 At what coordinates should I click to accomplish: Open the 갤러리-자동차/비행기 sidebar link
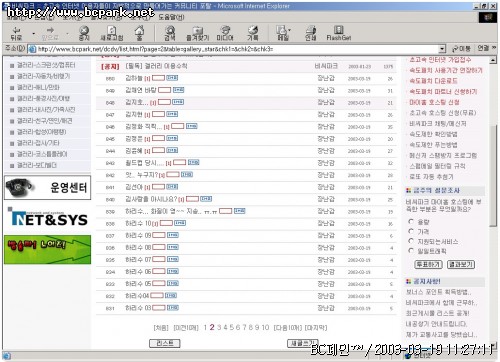[44, 76]
